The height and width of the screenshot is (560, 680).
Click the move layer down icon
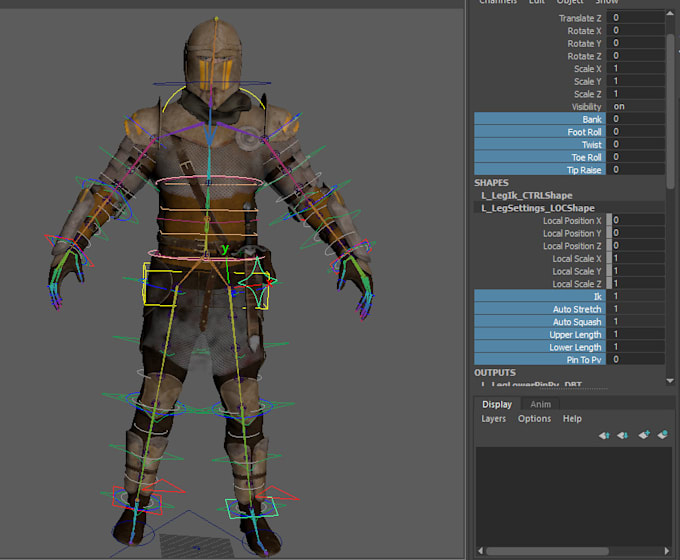pos(622,435)
